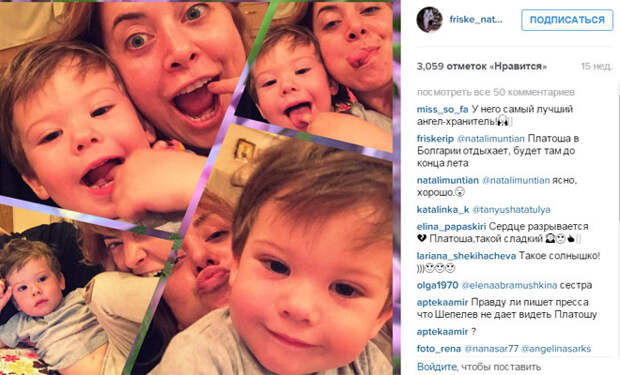Open the natalimuntian commenter profile
Viewport: 620px width, 375px height.
448,180
